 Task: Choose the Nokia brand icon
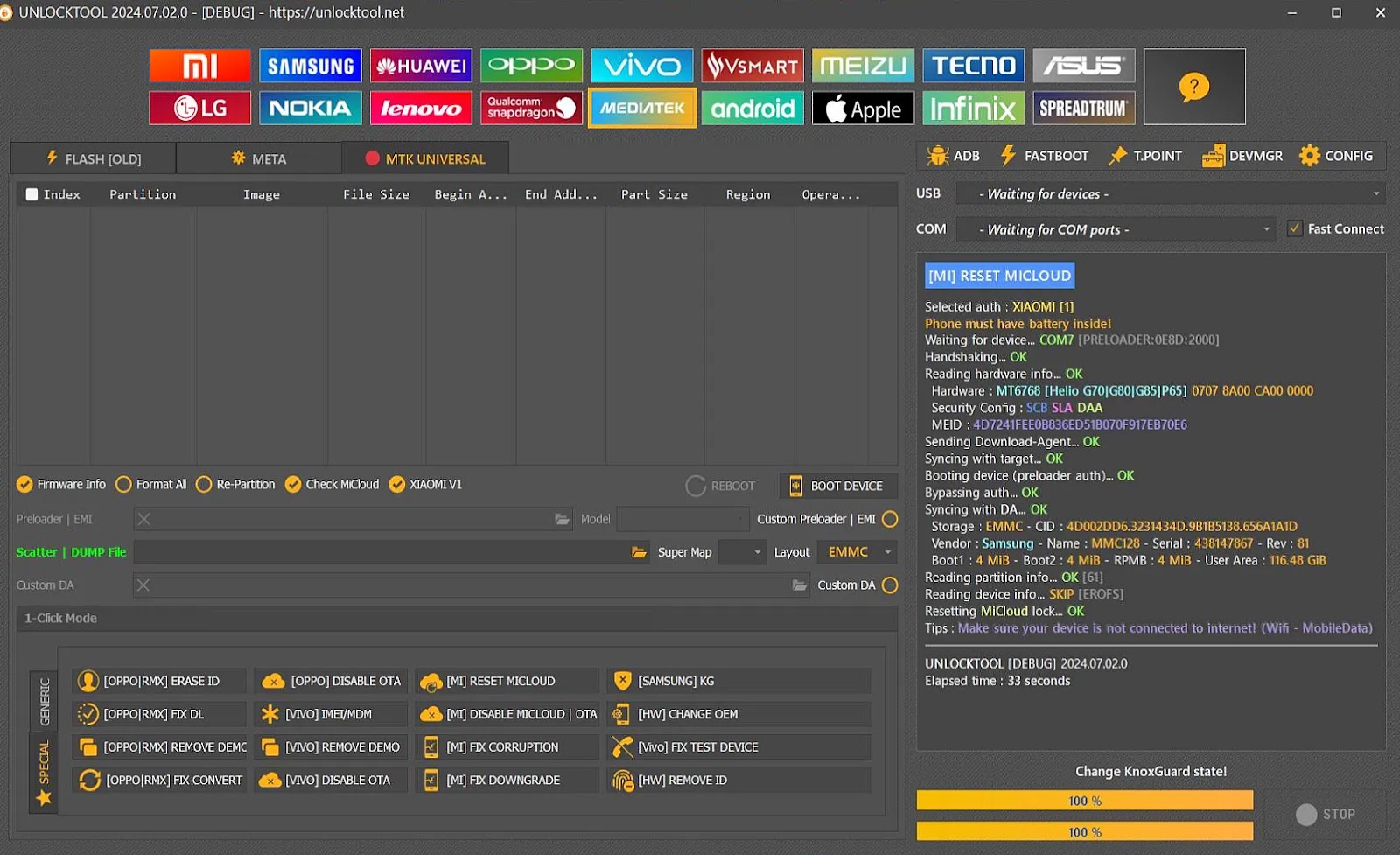[x=311, y=108]
